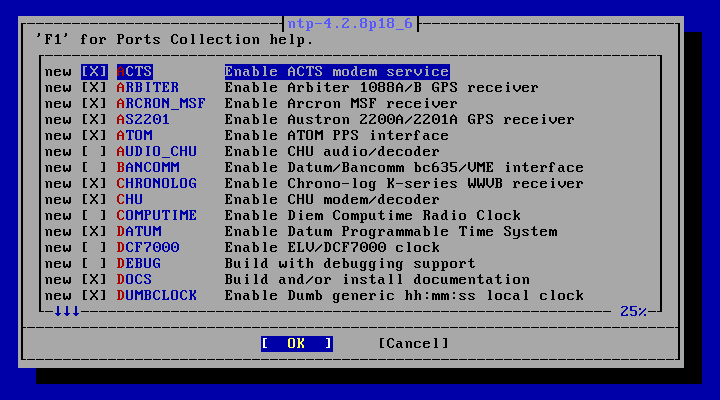Select the CHU modem/decoder row label

pyautogui.click(x=129, y=200)
